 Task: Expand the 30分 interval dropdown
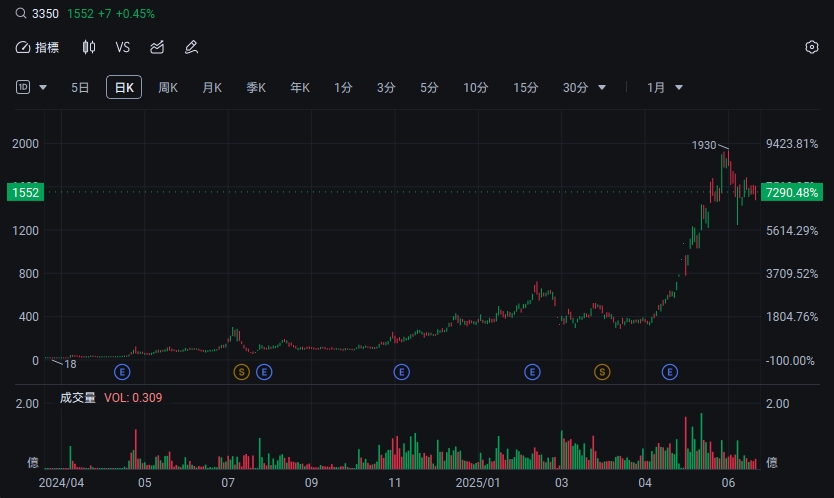585,88
